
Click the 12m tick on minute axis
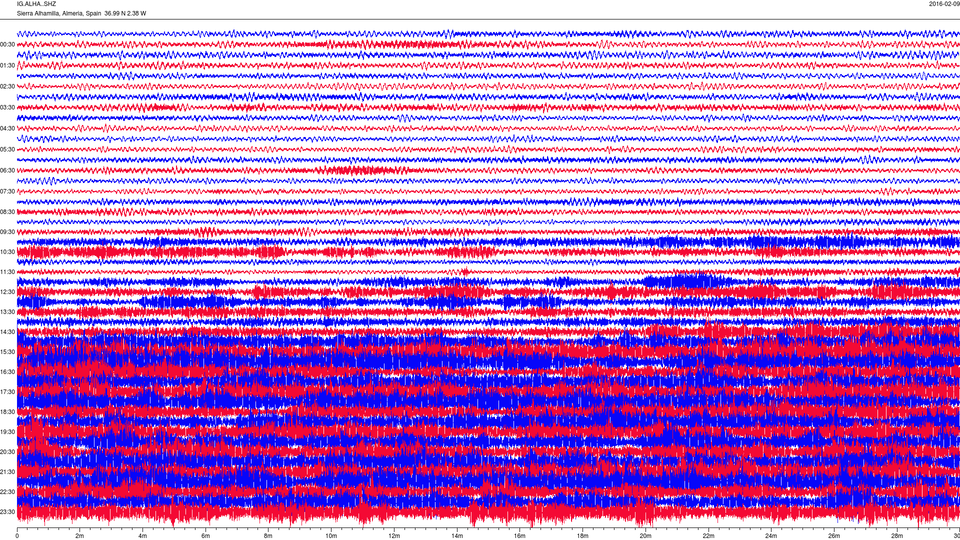pyautogui.click(x=394, y=536)
